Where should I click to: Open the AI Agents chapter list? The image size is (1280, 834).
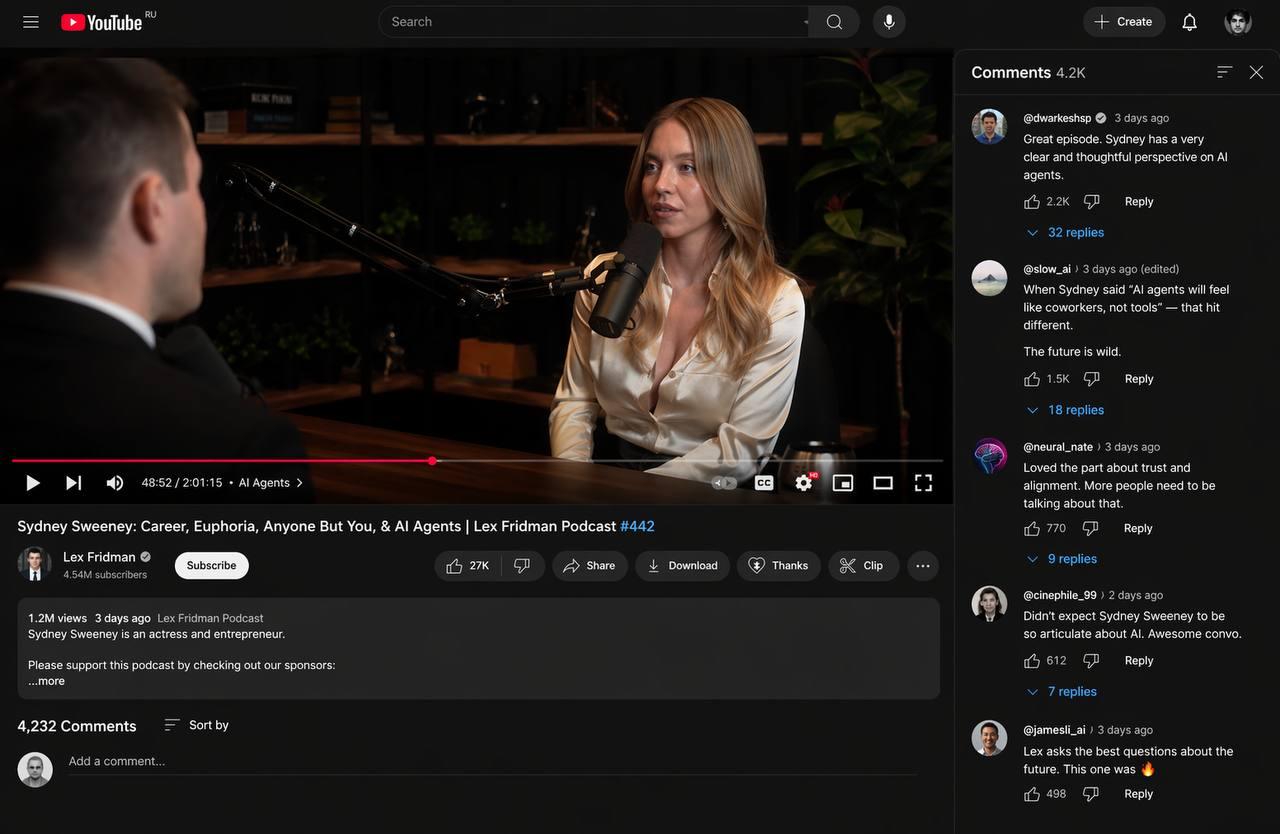271,483
